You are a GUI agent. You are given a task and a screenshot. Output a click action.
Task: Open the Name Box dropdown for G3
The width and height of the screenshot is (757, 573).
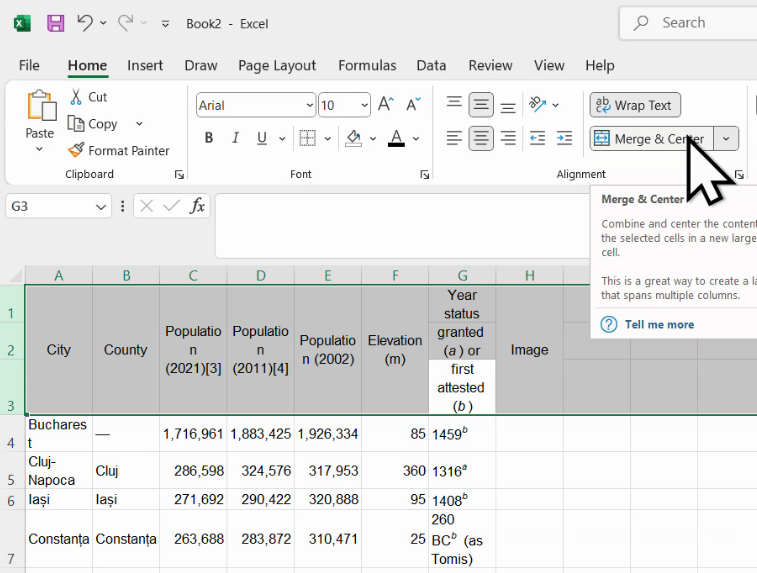click(x=101, y=206)
